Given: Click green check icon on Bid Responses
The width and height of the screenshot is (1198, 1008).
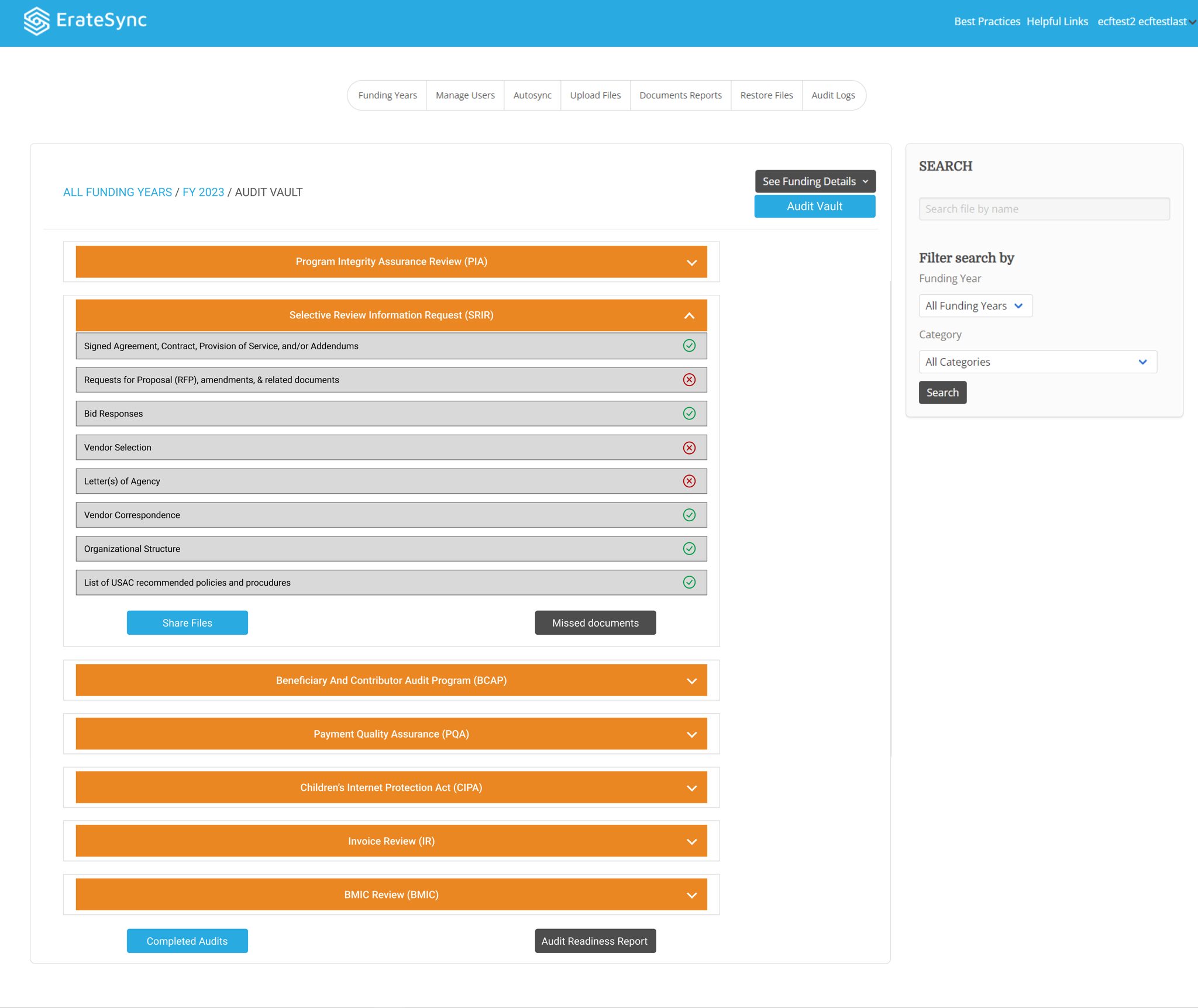Looking at the screenshot, I should (x=689, y=414).
